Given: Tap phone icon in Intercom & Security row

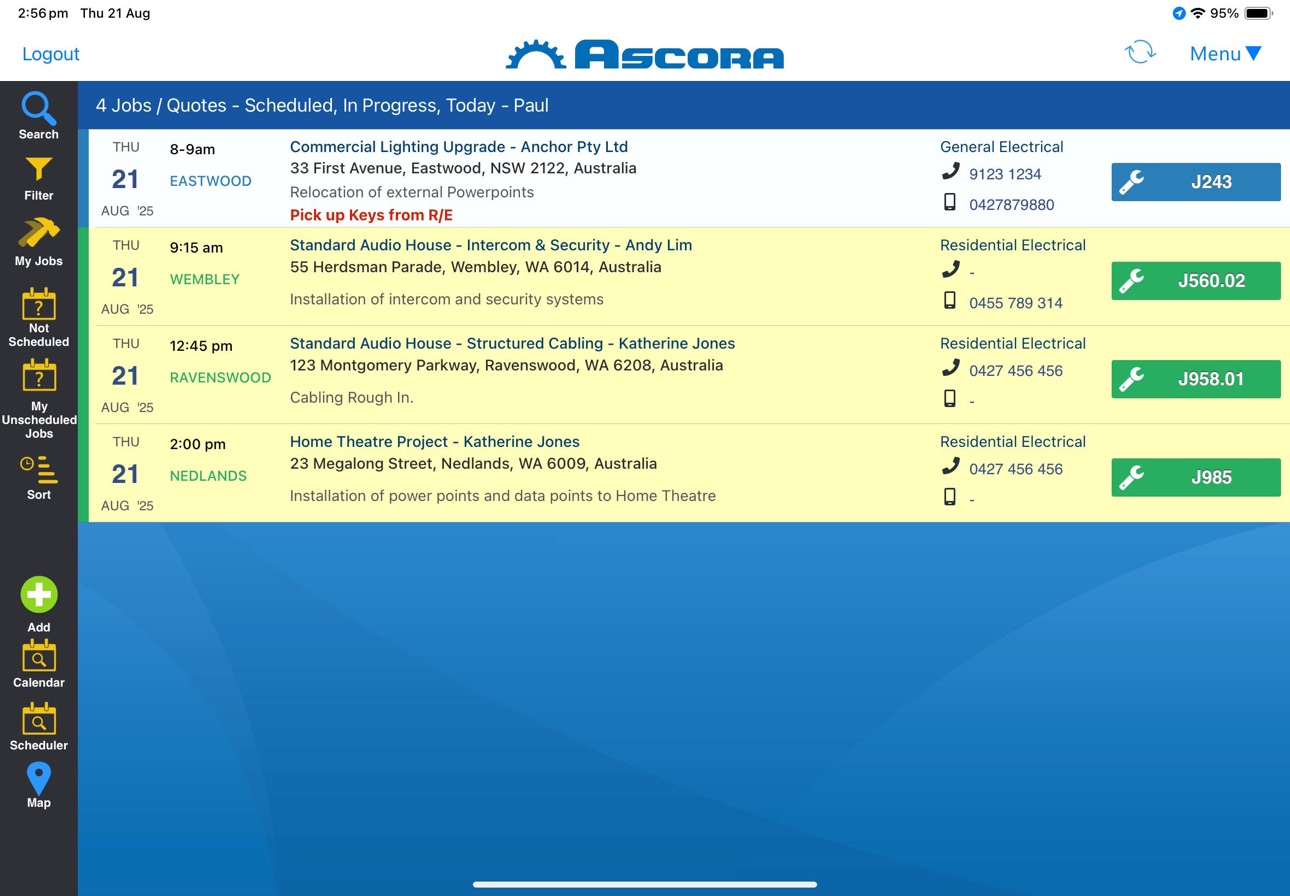Looking at the screenshot, I should tap(950, 270).
